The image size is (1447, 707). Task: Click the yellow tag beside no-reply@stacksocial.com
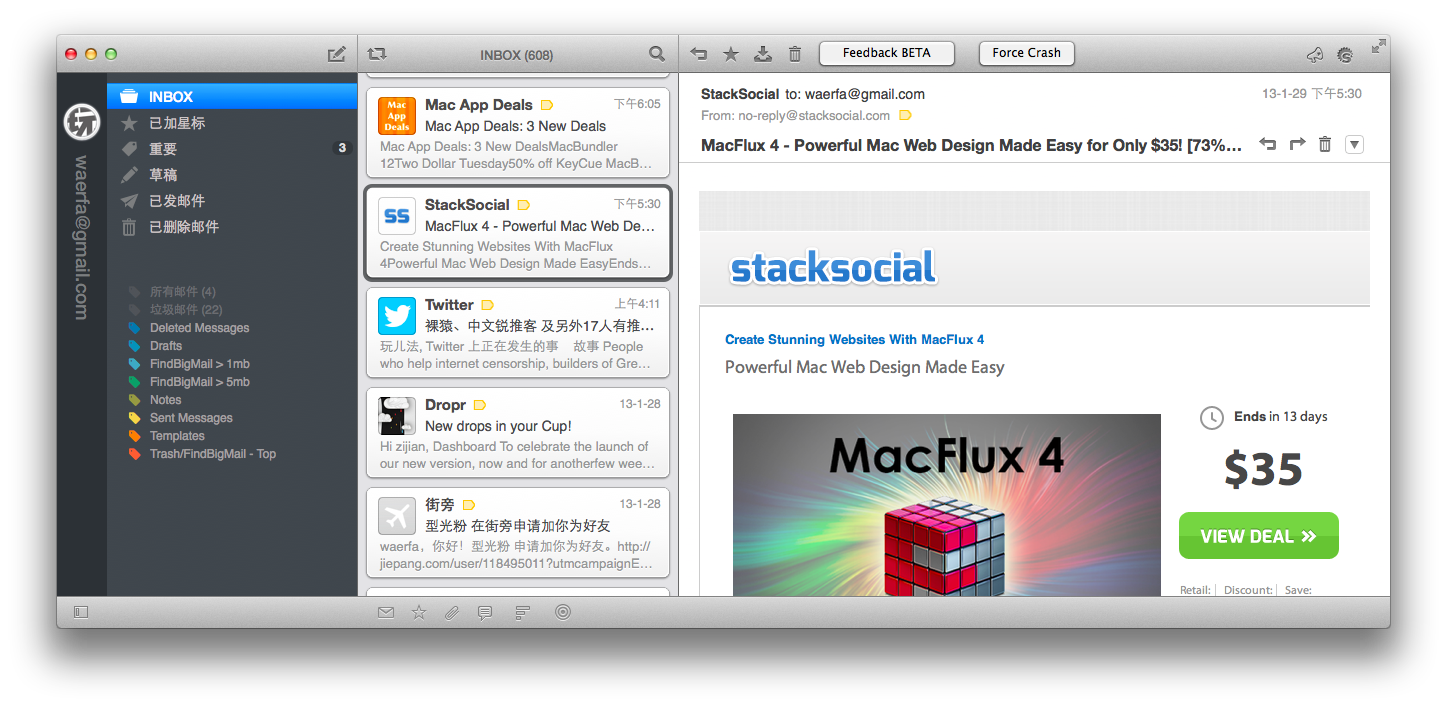point(905,115)
